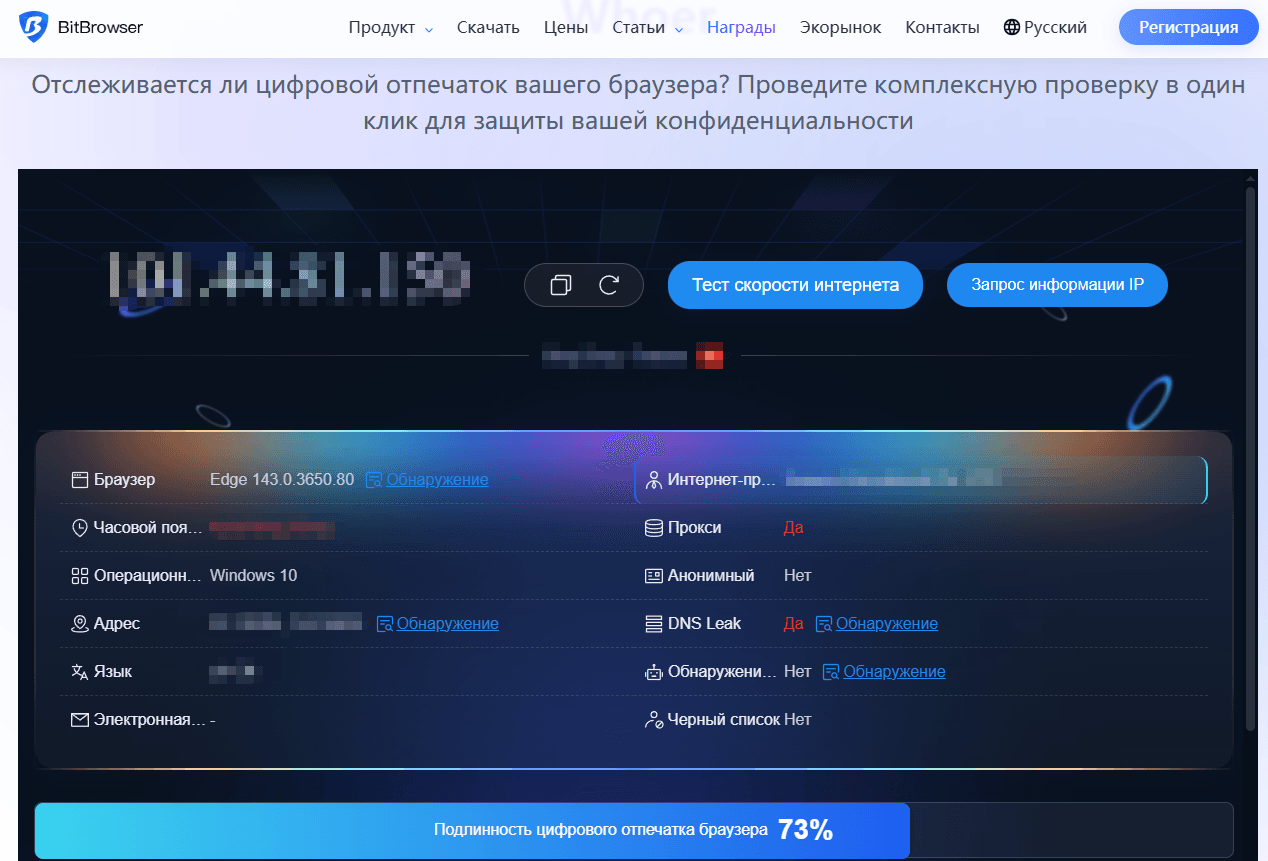This screenshot has height=861, width=1268.
Task: Click the Браузер window icon
Action: [80, 480]
